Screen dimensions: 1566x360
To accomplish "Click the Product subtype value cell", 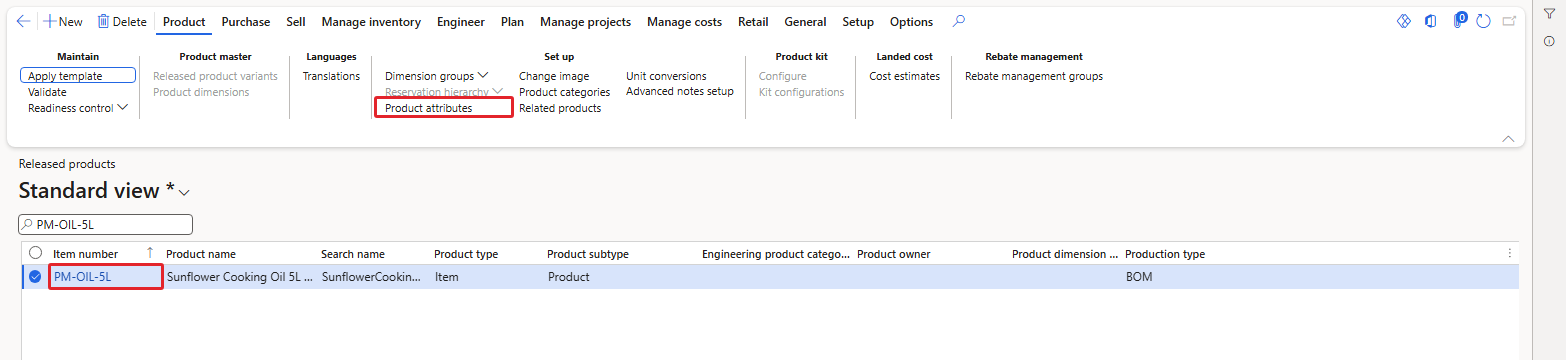I will click(568, 277).
